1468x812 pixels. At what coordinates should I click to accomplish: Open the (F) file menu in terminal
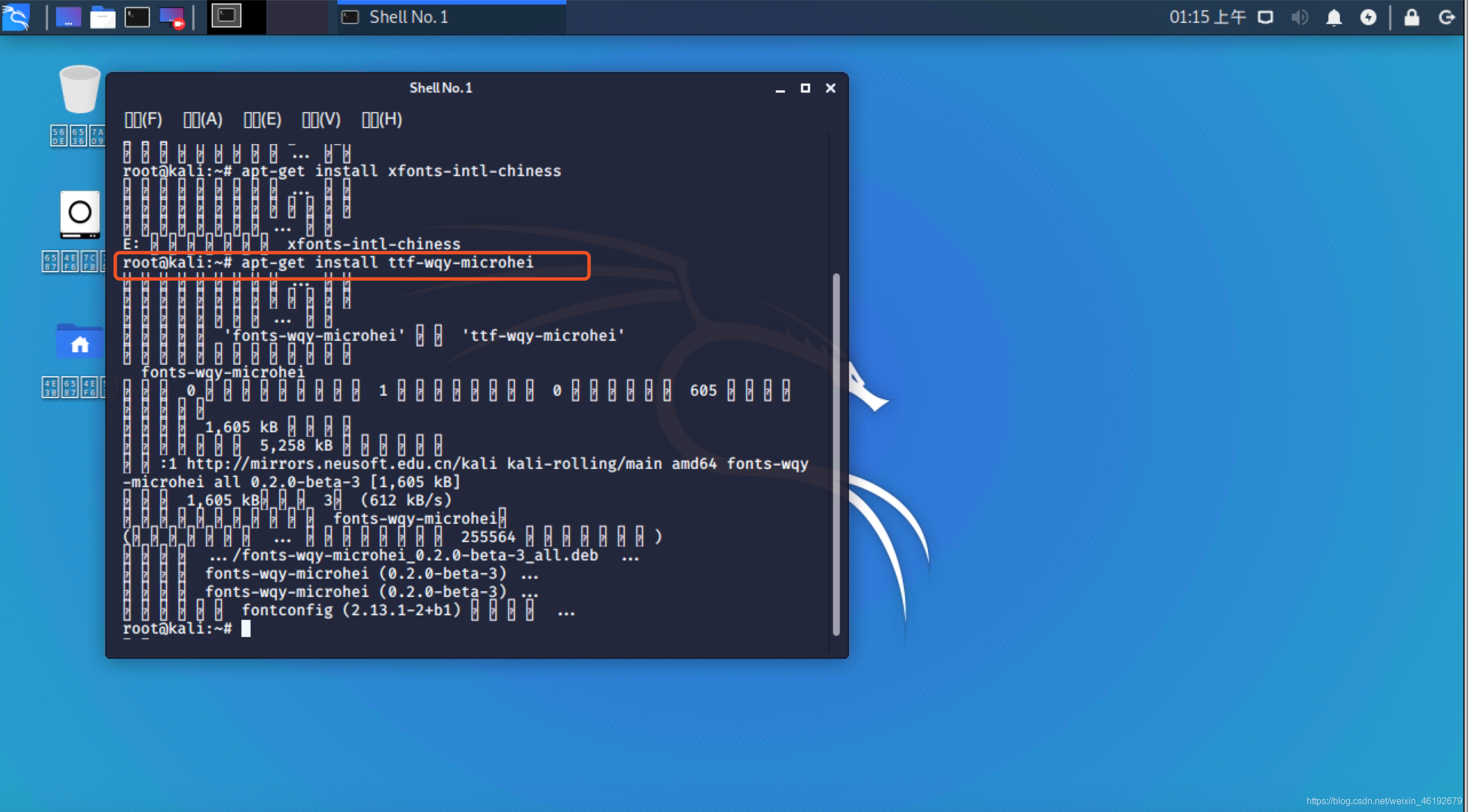tap(144, 120)
